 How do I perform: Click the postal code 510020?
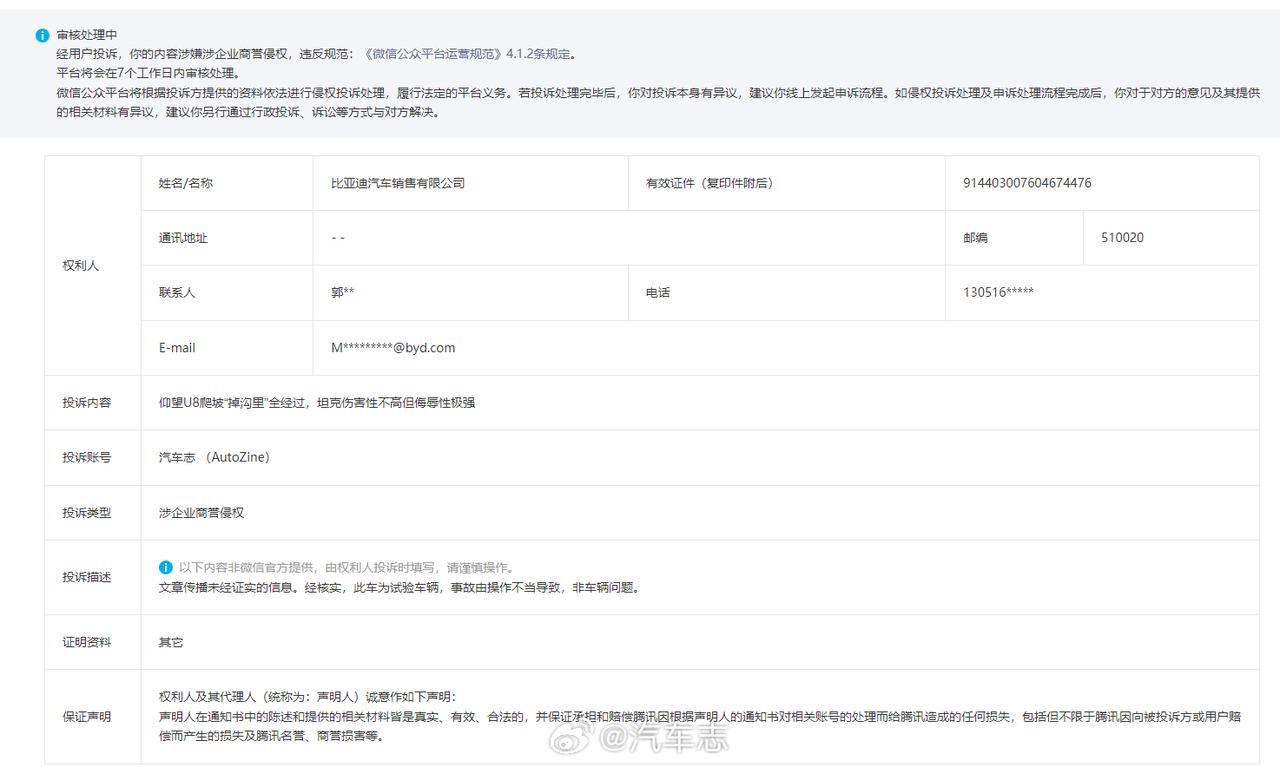point(1122,238)
